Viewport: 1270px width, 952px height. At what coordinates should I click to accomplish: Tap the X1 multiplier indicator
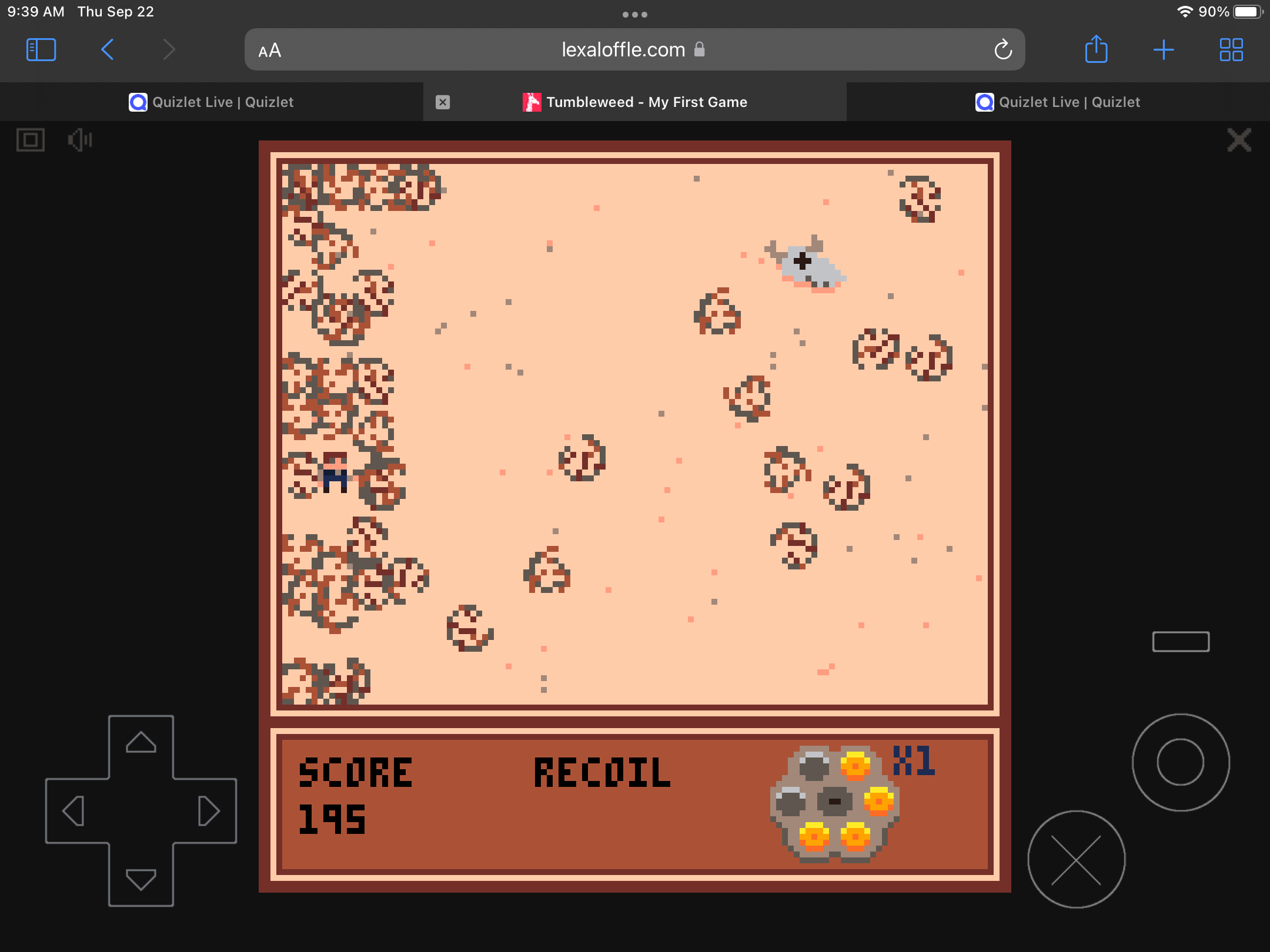pos(914,760)
